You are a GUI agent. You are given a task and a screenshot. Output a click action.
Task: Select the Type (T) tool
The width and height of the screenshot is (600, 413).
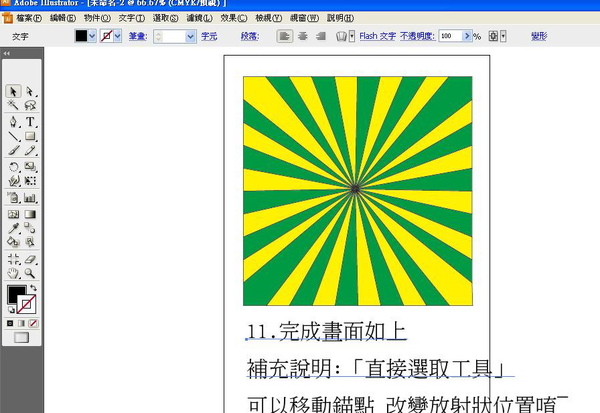click(30, 122)
